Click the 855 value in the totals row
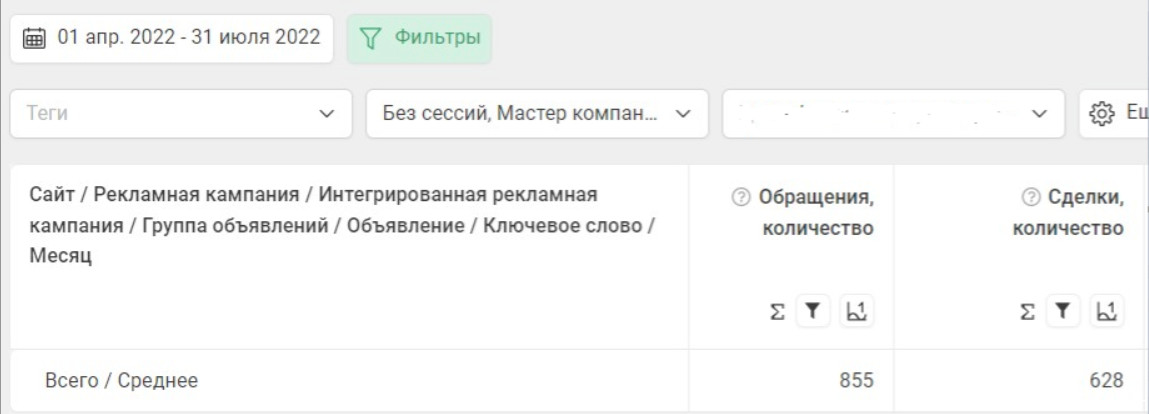This screenshot has width=1149, height=414. tap(856, 380)
